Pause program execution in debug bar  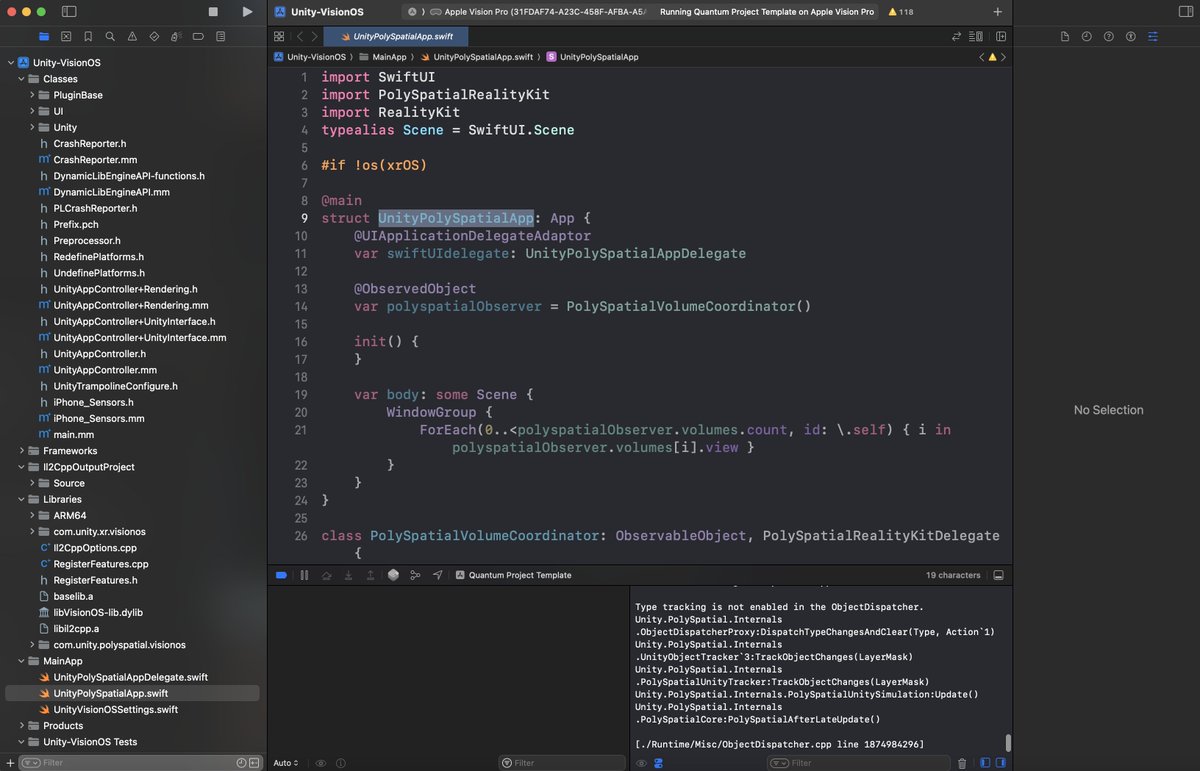pyautogui.click(x=304, y=575)
